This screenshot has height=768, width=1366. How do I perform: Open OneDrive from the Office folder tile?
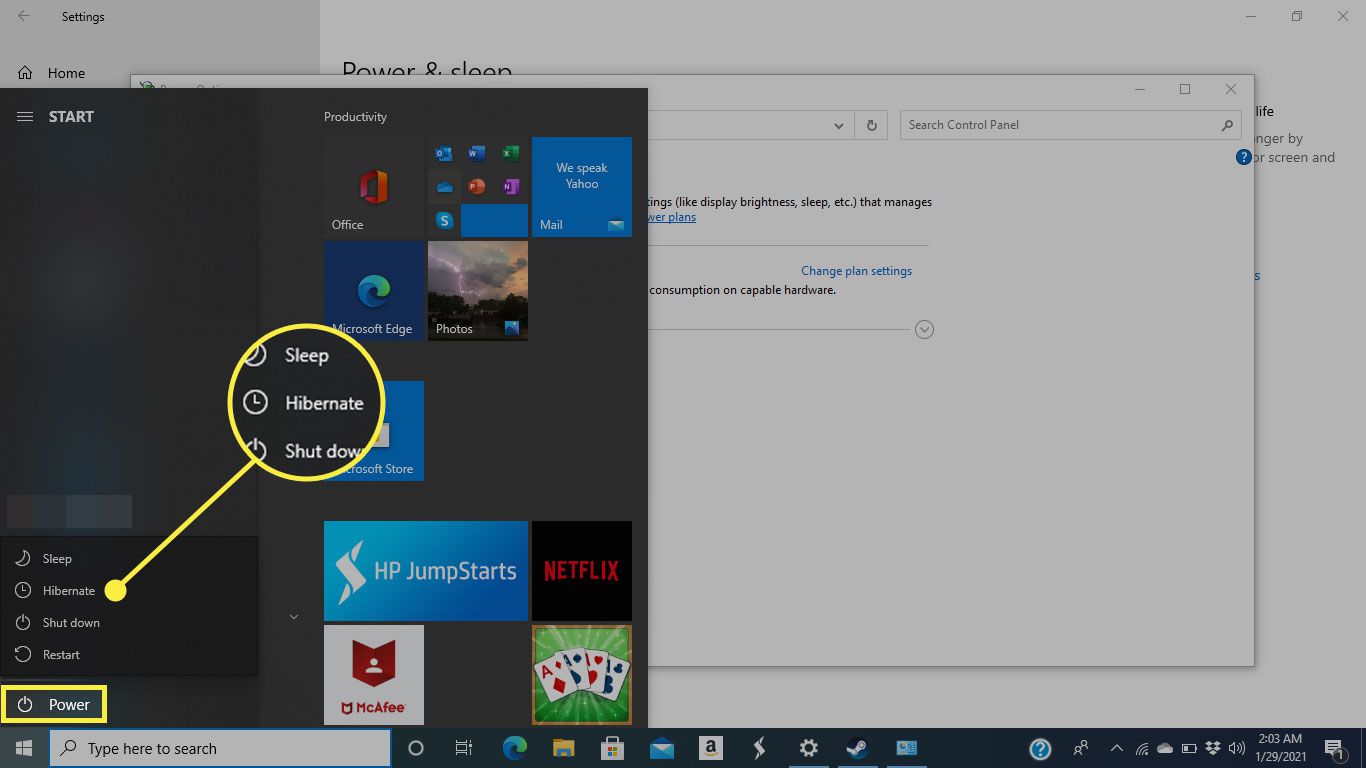coord(444,187)
